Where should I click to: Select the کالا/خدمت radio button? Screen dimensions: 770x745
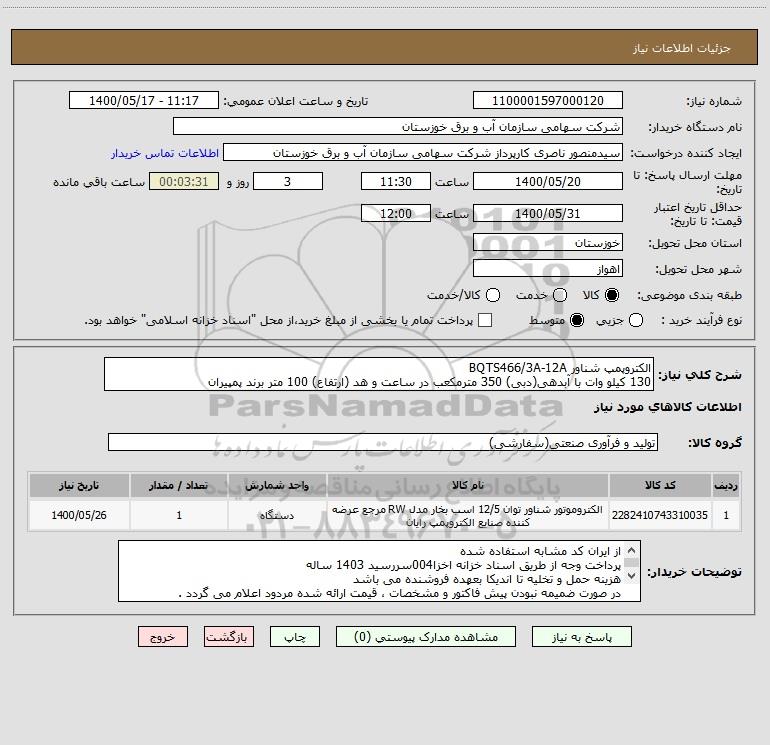tap(493, 295)
